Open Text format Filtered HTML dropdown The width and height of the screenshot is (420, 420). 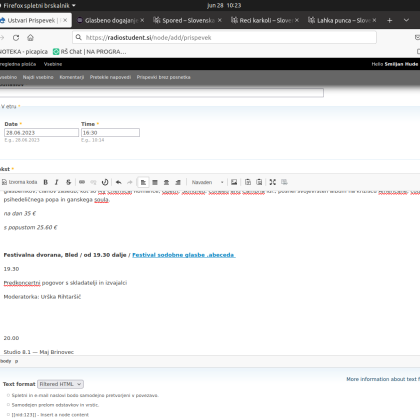tap(60, 384)
